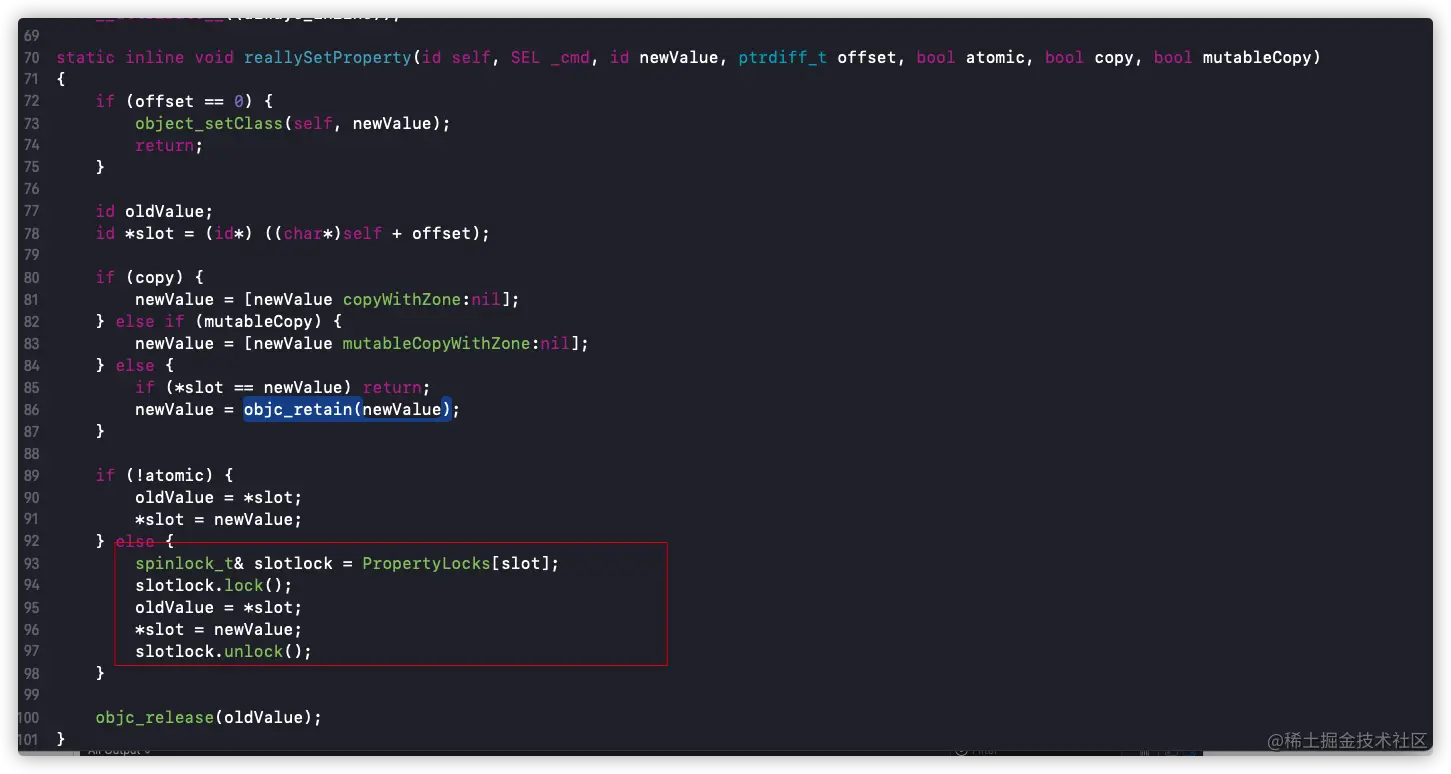Click the SEL type keyword
This screenshot has width=1451, height=774.
pos(526,57)
